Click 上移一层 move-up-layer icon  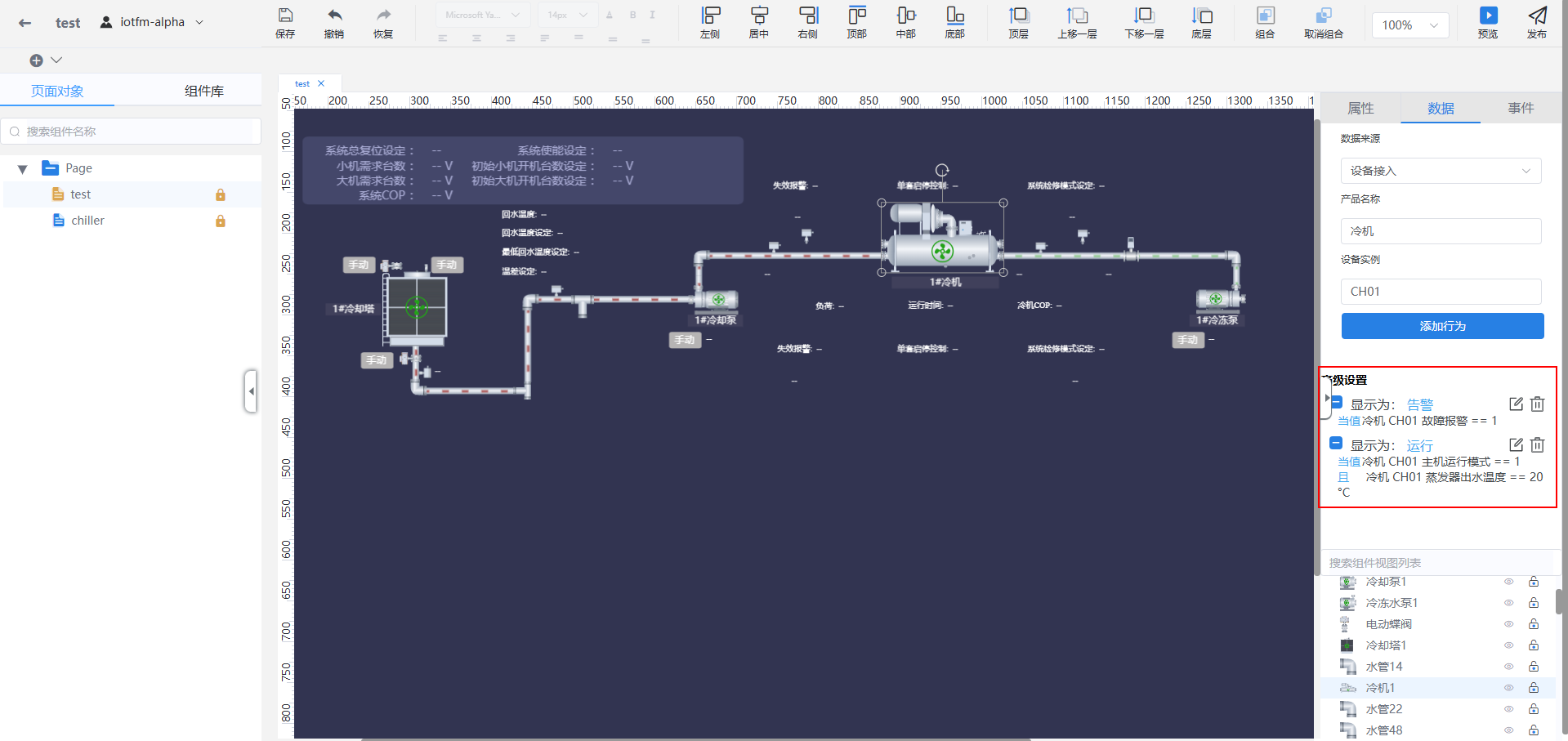(x=1077, y=16)
